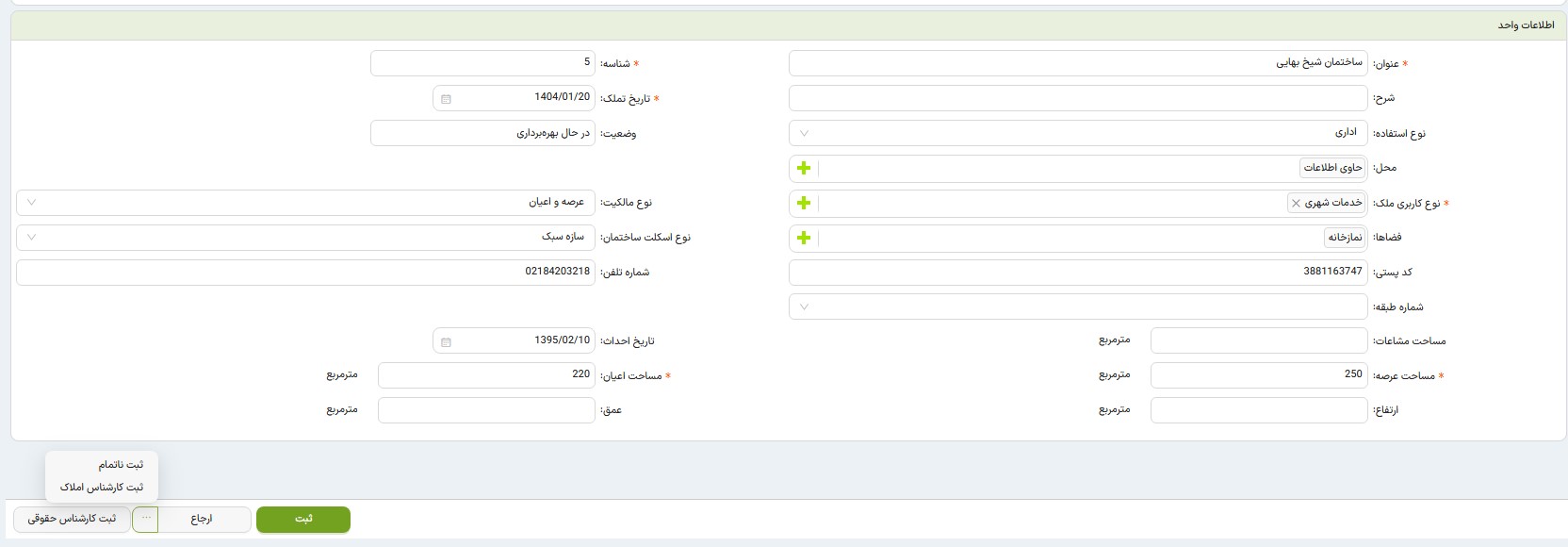Choose ثبت کارشناس املاک menu option

(102, 488)
